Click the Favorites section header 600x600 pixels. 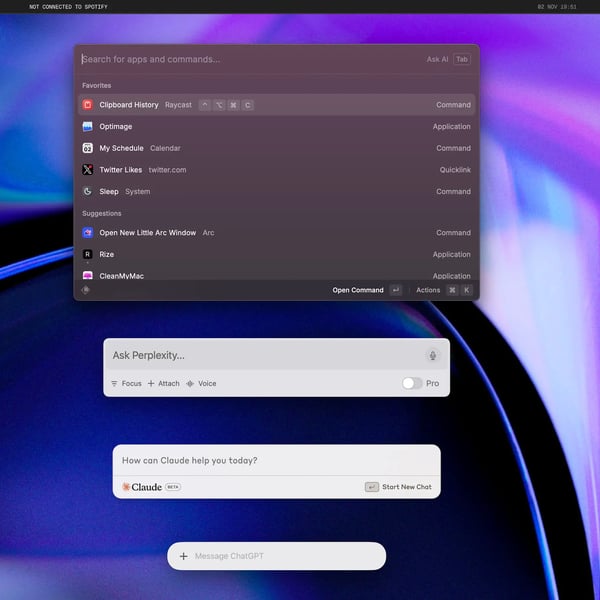point(96,85)
